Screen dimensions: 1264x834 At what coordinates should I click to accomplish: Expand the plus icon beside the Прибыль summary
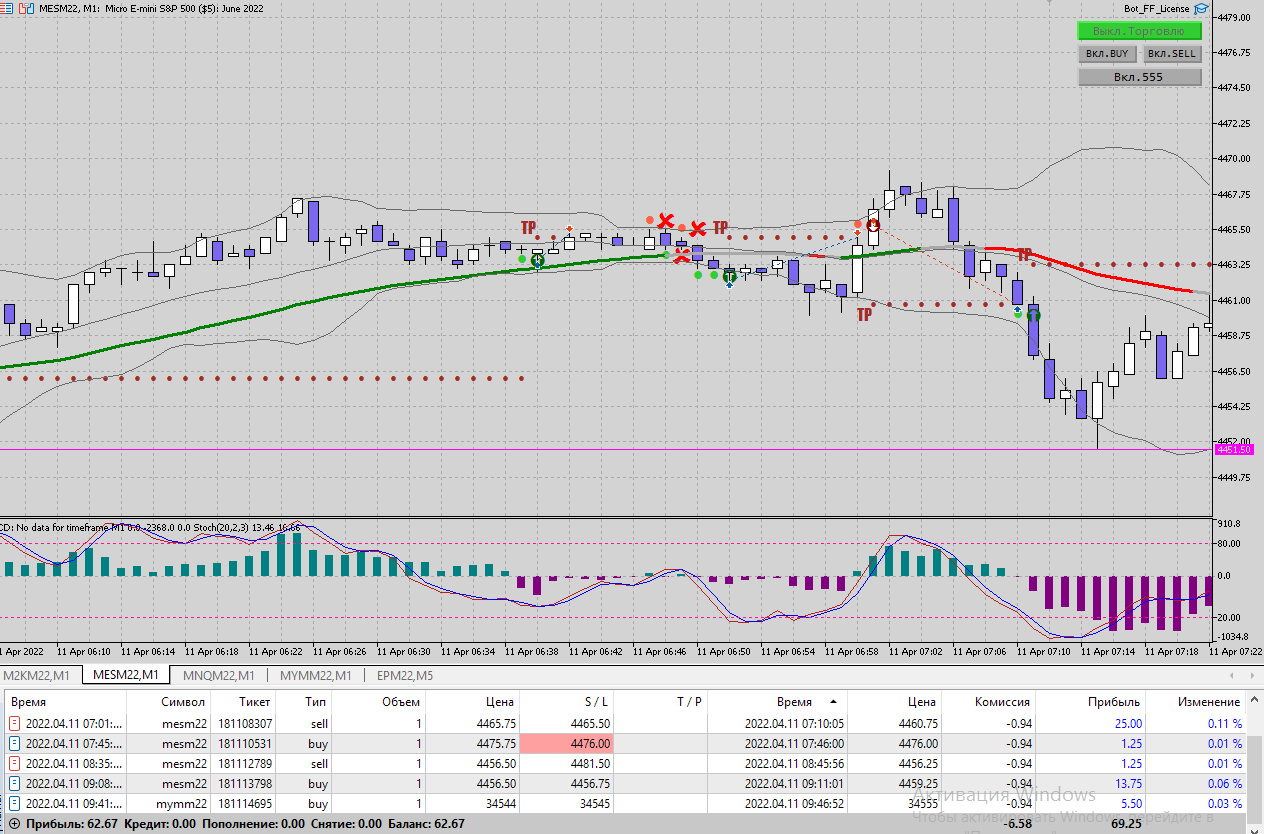click(x=14, y=824)
